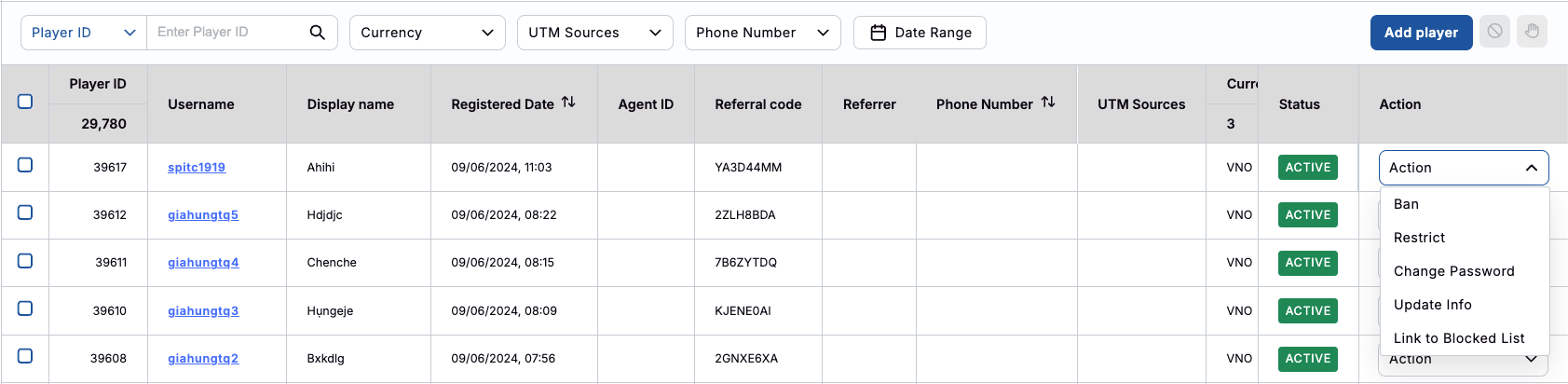This screenshot has height=384, width=1568.
Task: Click the ban circle icon button
Action: tap(1494, 32)
